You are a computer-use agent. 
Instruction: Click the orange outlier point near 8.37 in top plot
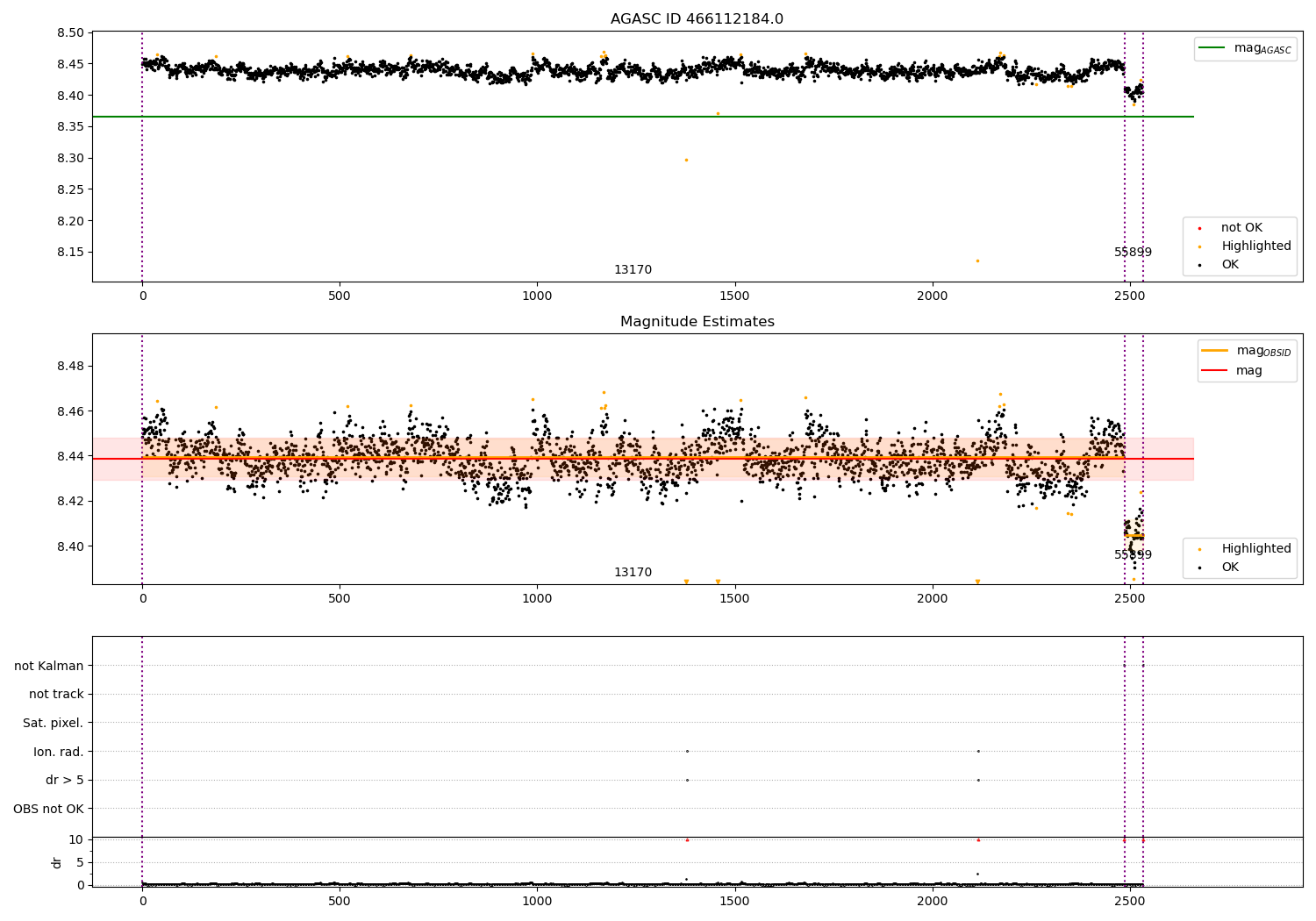click(x=718, y=113)
